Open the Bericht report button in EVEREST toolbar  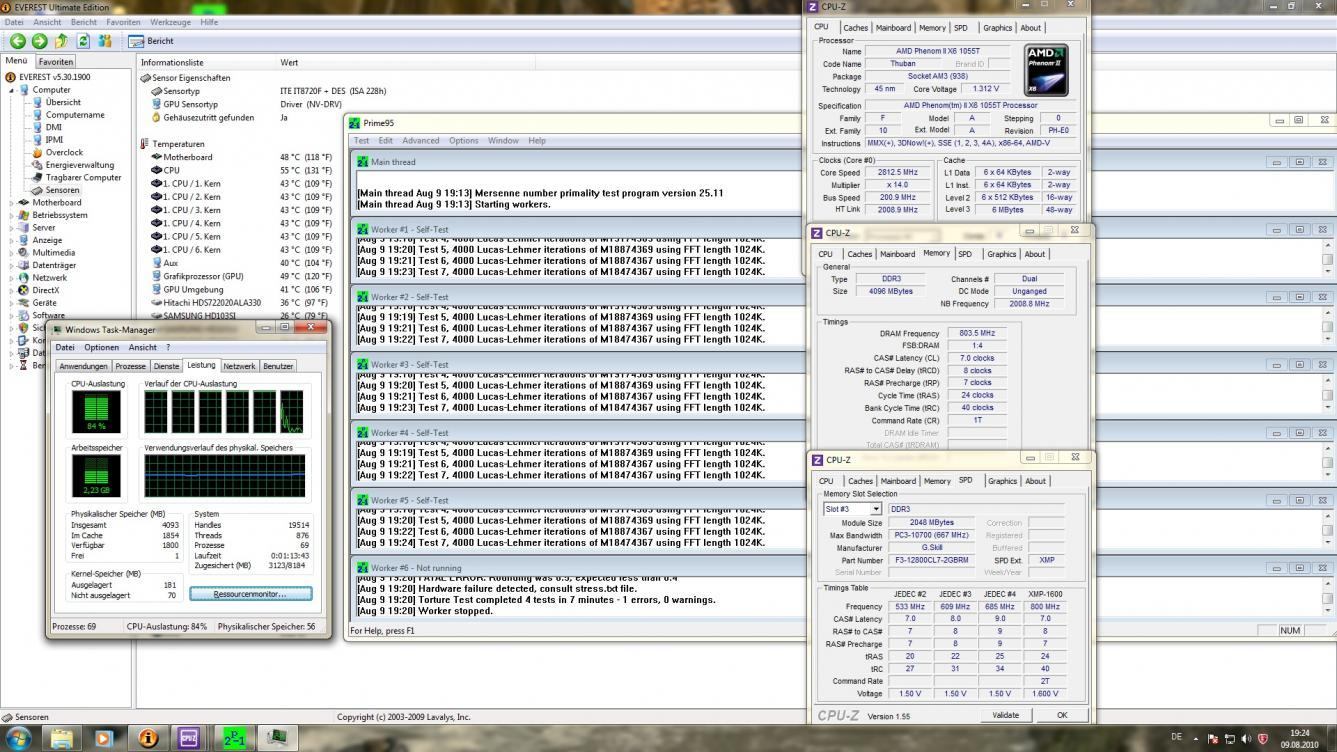151,41
